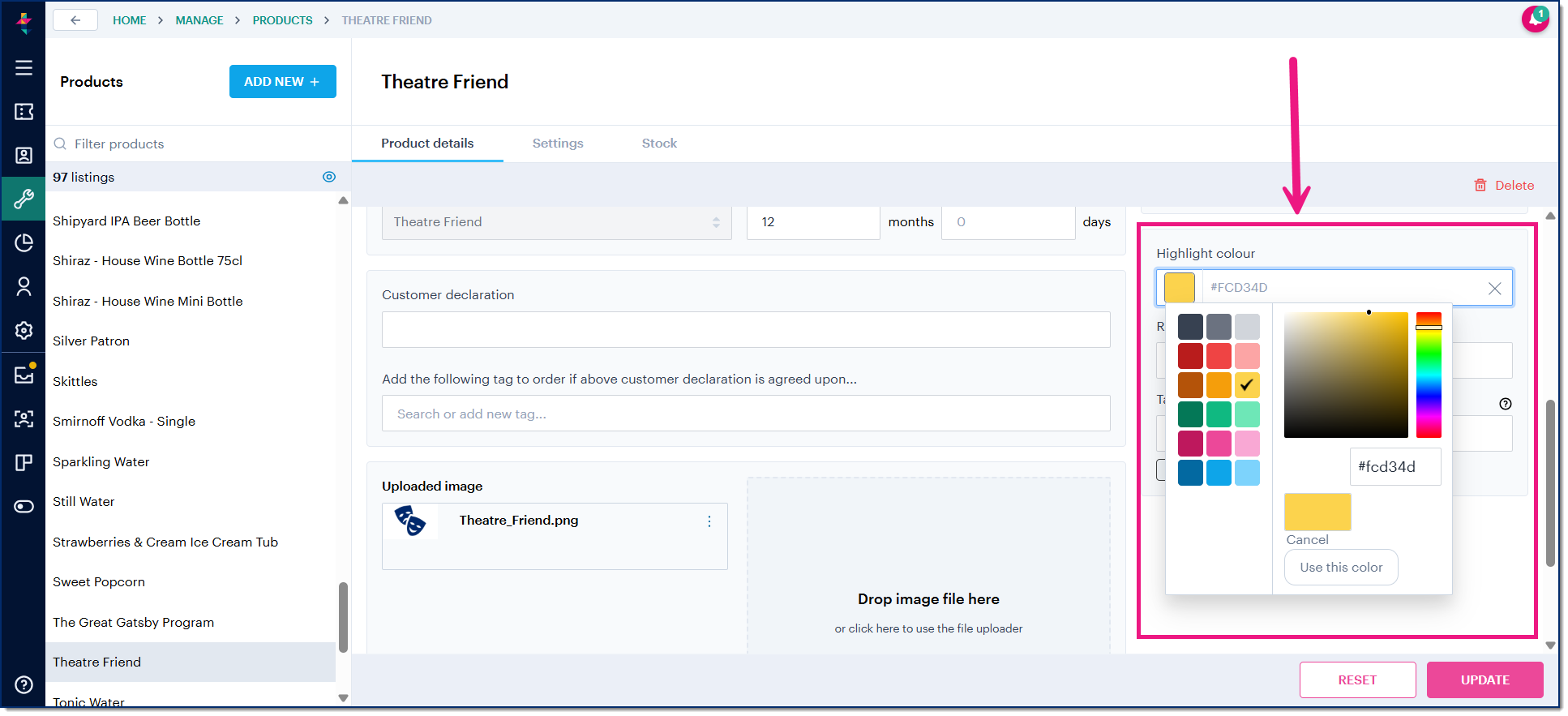This screenshot has height=716, width=1568.
Task: Click the back arrow button
Action: pyautogui.click(x=75, y=20)
